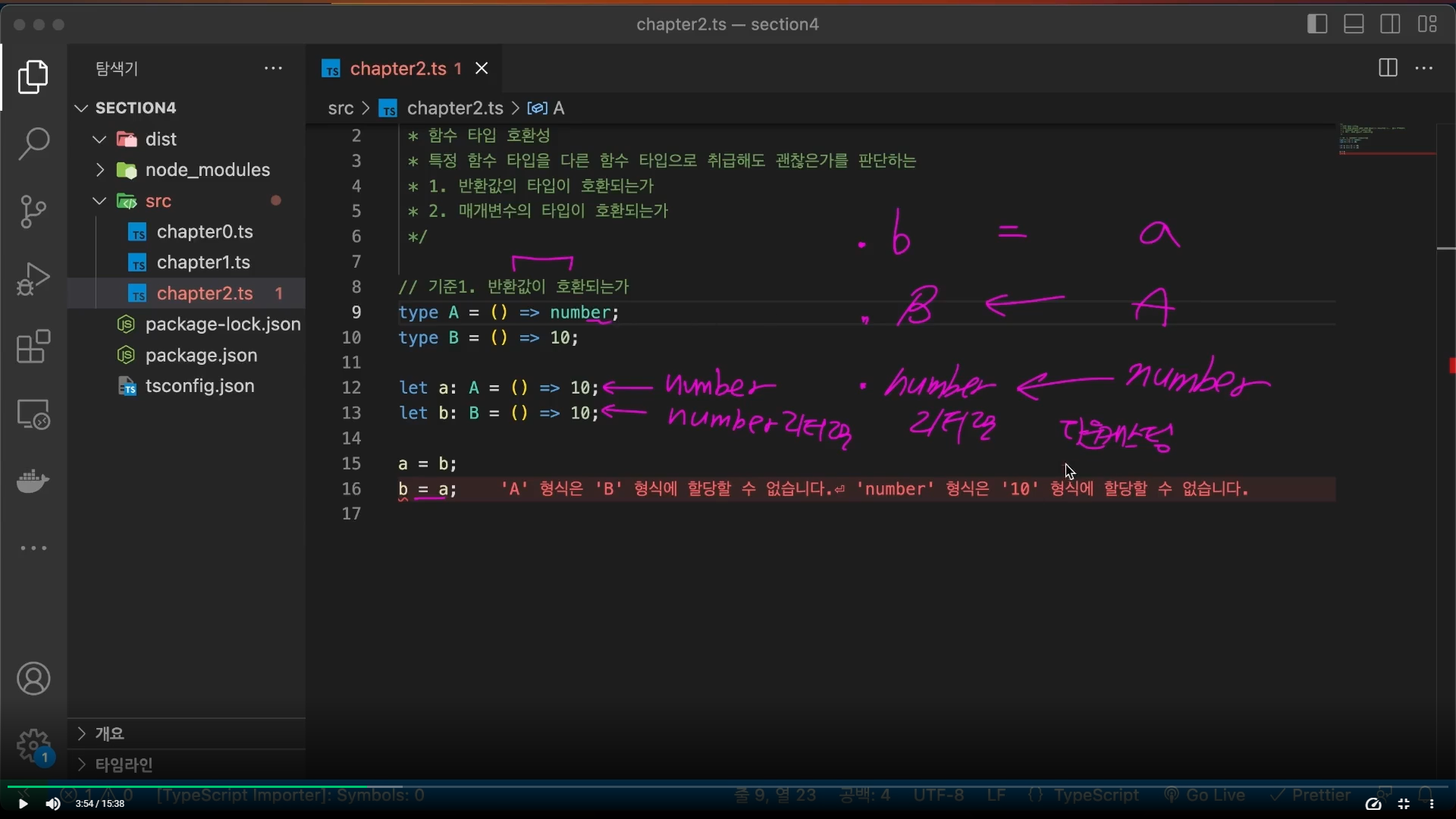This screenshot has height=819, width=1456.
Task: Toggle the secondary side bar
Action: click(1390, 24)
